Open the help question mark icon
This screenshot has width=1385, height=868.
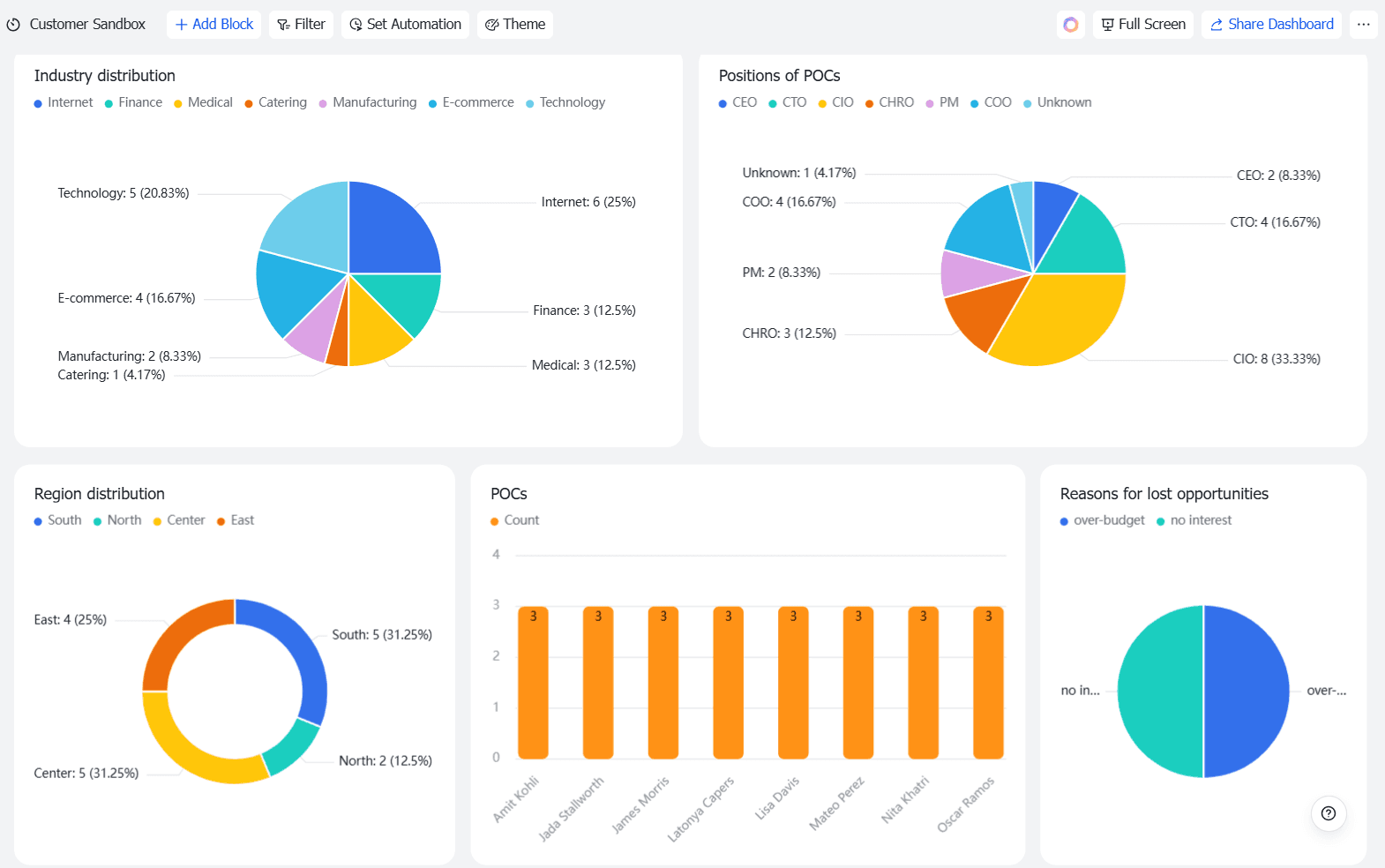(x=1329, y=813)
